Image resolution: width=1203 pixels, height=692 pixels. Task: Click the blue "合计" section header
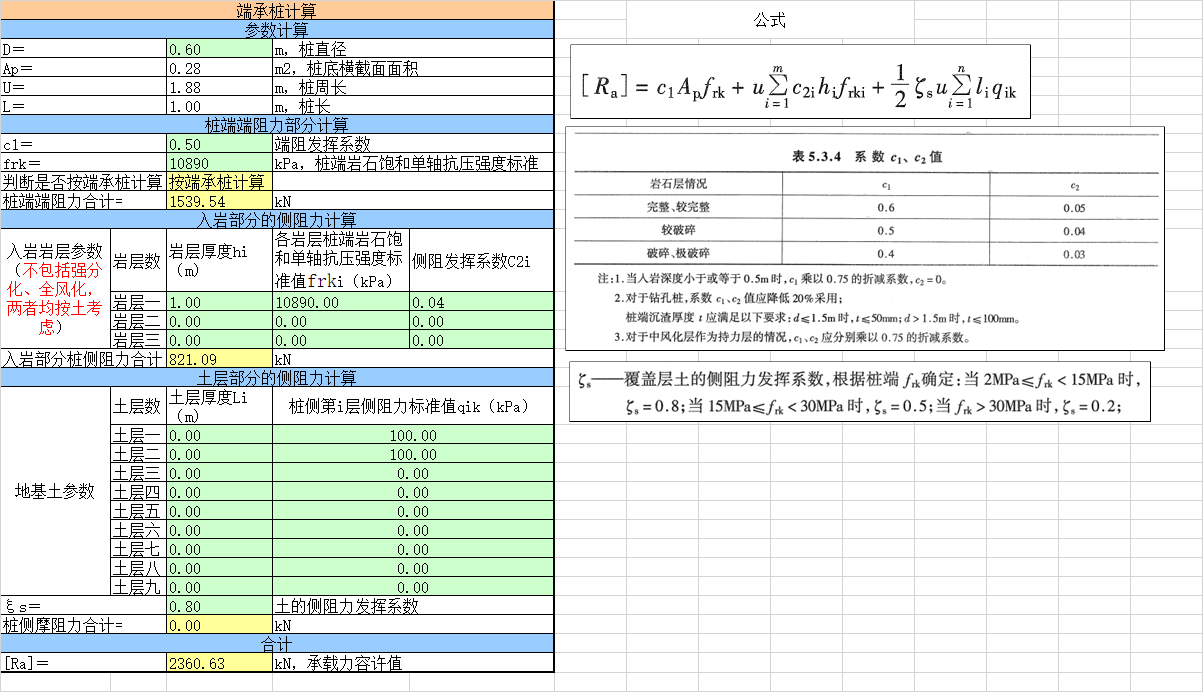pyautogui.click(x=277, y=644)
